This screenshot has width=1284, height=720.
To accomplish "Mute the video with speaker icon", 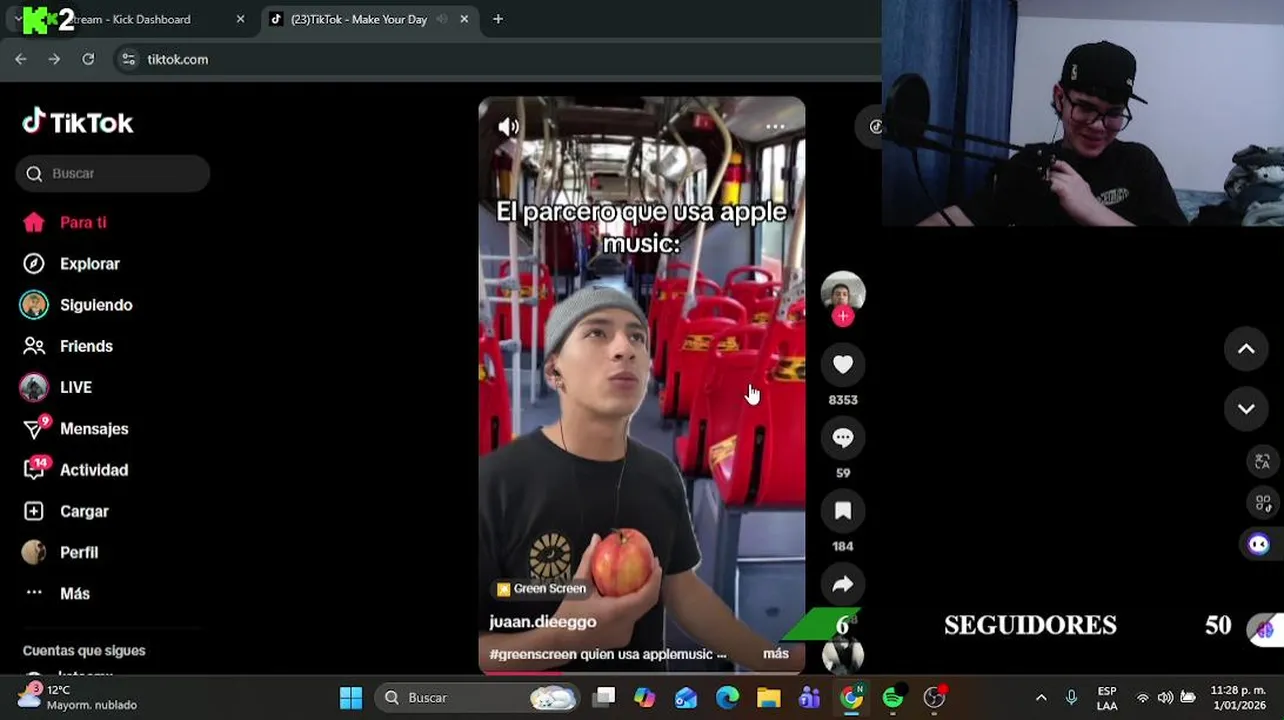I will point(508,127).
